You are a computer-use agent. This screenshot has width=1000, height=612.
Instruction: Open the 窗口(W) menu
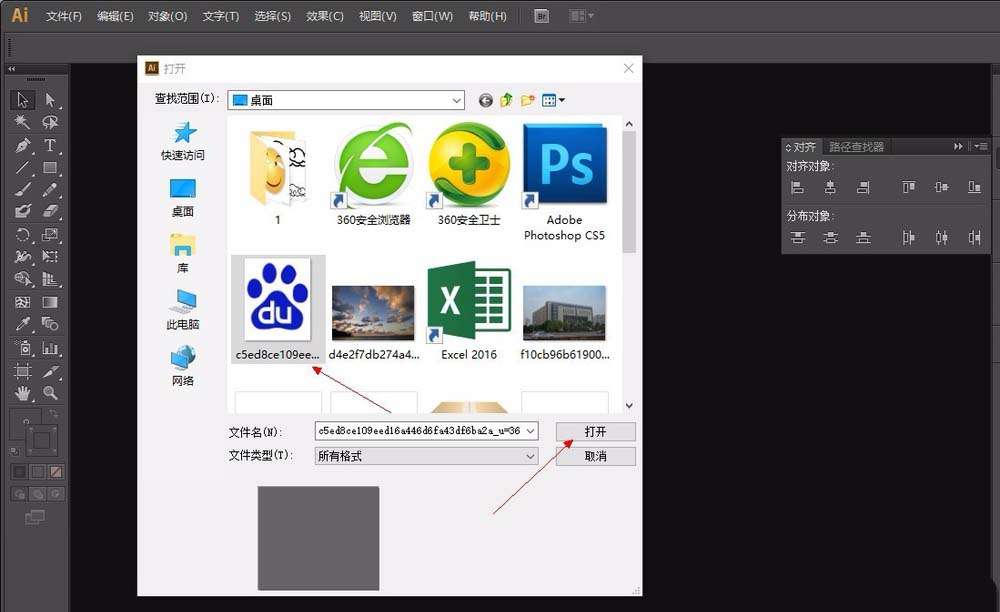[432, 16]
